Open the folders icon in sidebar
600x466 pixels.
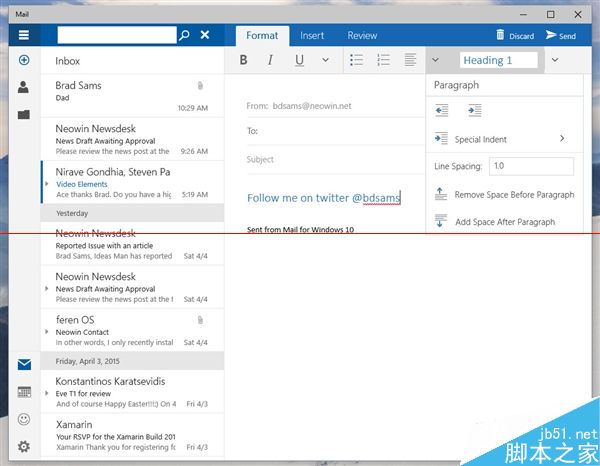(23, 114)
